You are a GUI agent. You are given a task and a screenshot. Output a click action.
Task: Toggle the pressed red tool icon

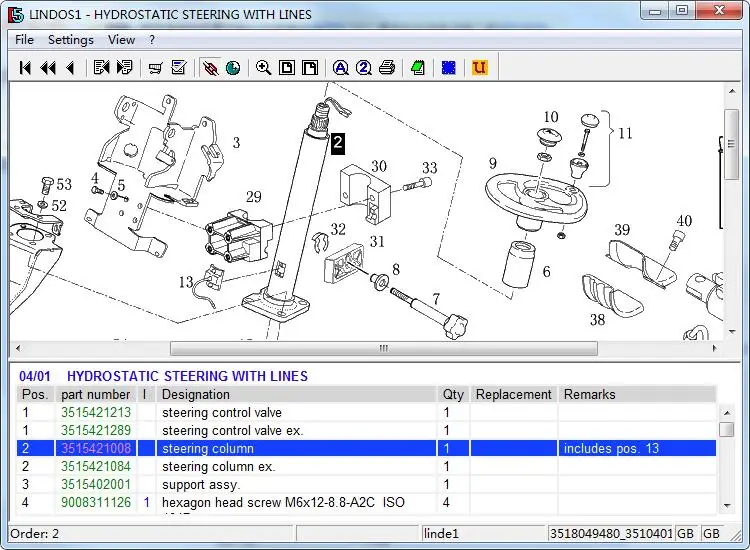click(x=210, y=68)
